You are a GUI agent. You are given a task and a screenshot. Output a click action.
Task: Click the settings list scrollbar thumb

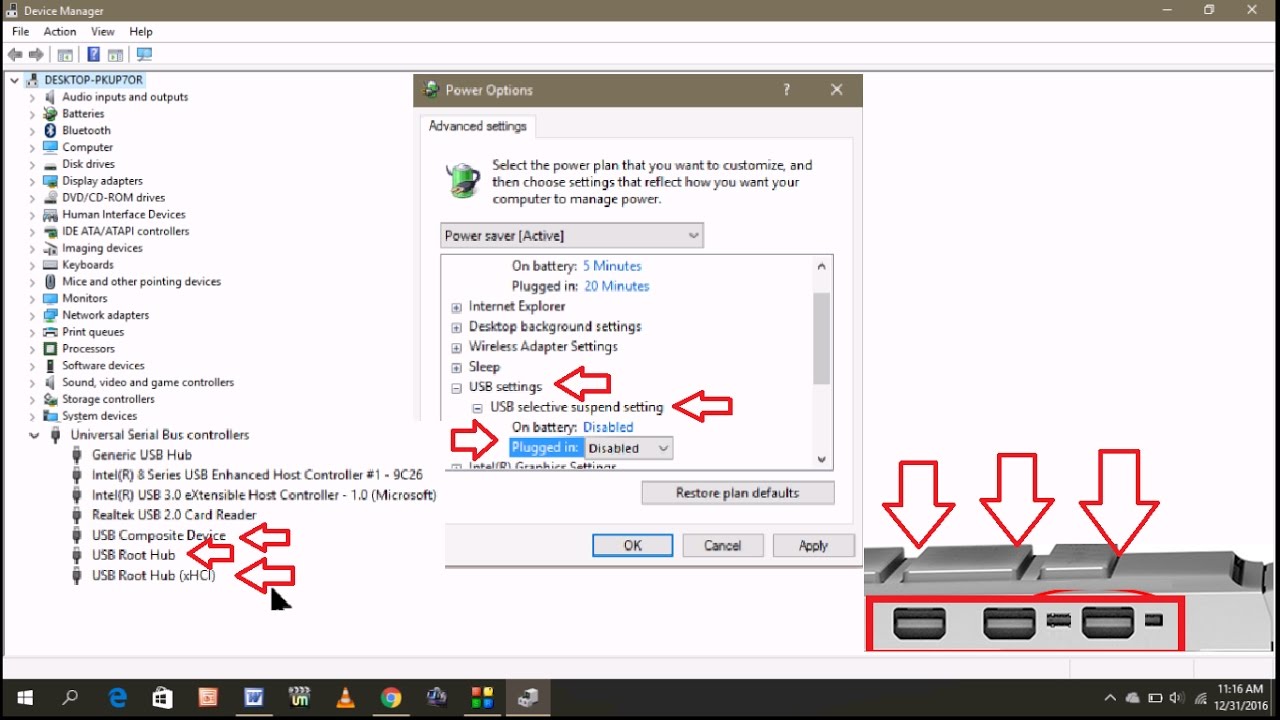tap(822, 338)
